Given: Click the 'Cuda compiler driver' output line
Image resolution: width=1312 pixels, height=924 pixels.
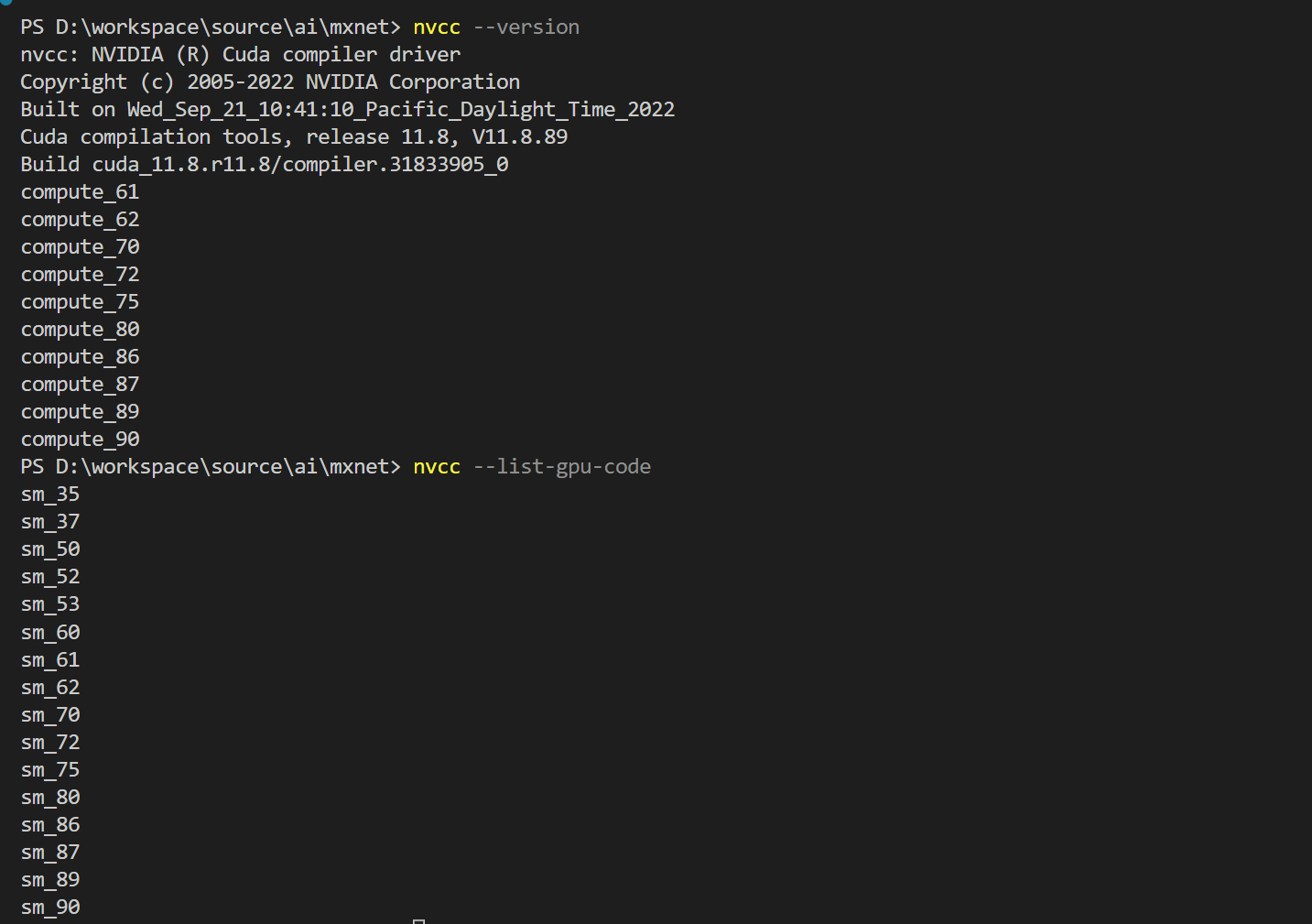Looking at the screenshot, I should point(241,55).
